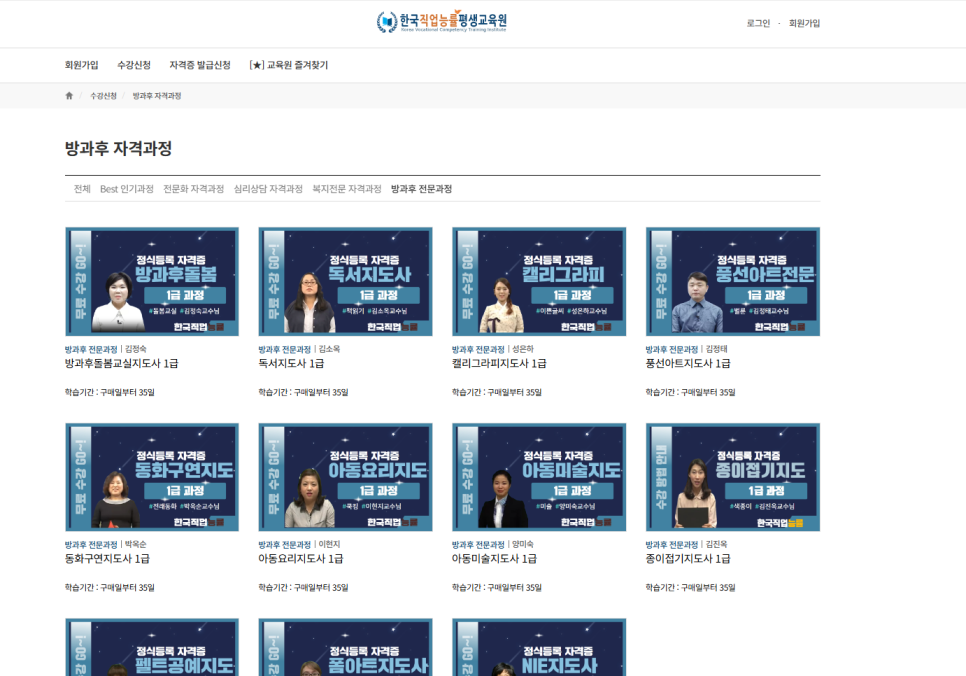The height and width of the screenshot is (676, 966).
Task: Open the 풍선아트전문 course thumbnail
Action: 733,282
